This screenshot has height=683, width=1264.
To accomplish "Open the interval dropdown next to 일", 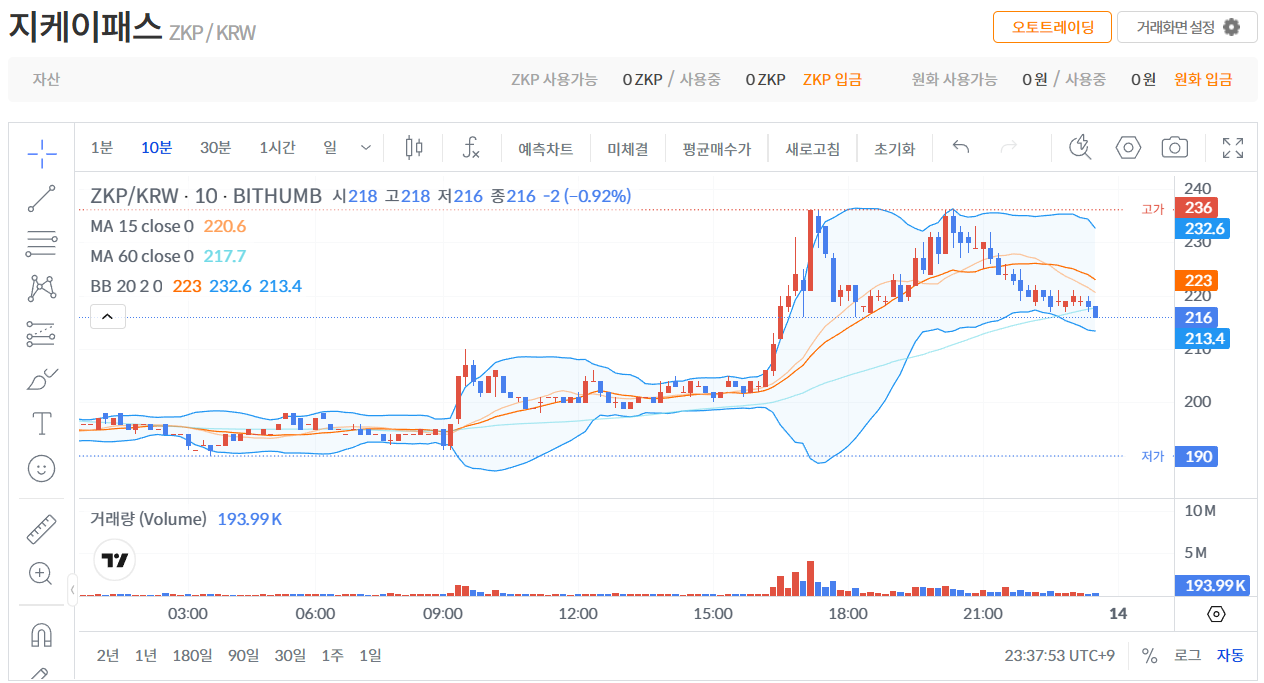I will (x=365, y=146).
